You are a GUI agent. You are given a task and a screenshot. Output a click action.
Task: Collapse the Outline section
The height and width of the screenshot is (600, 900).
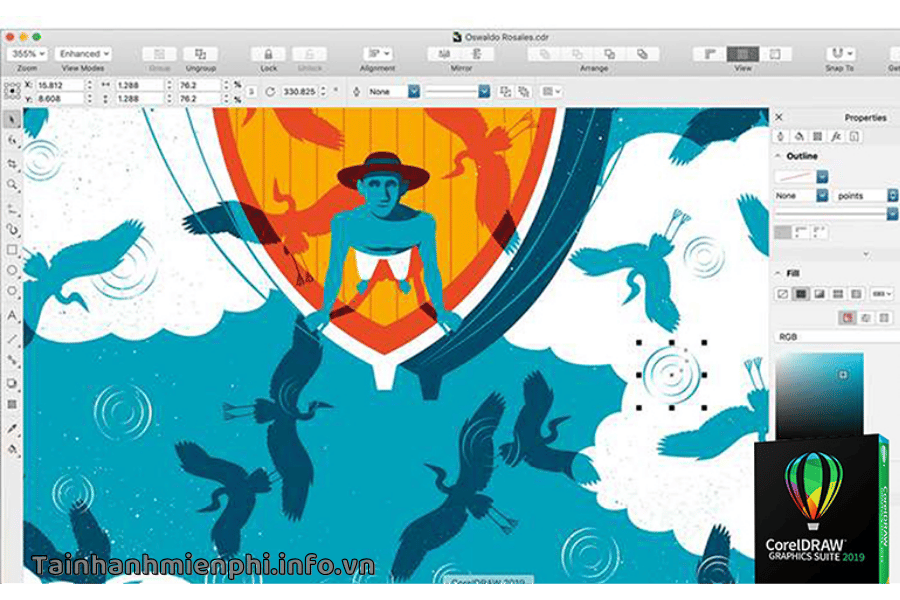(x=778, y=157)
